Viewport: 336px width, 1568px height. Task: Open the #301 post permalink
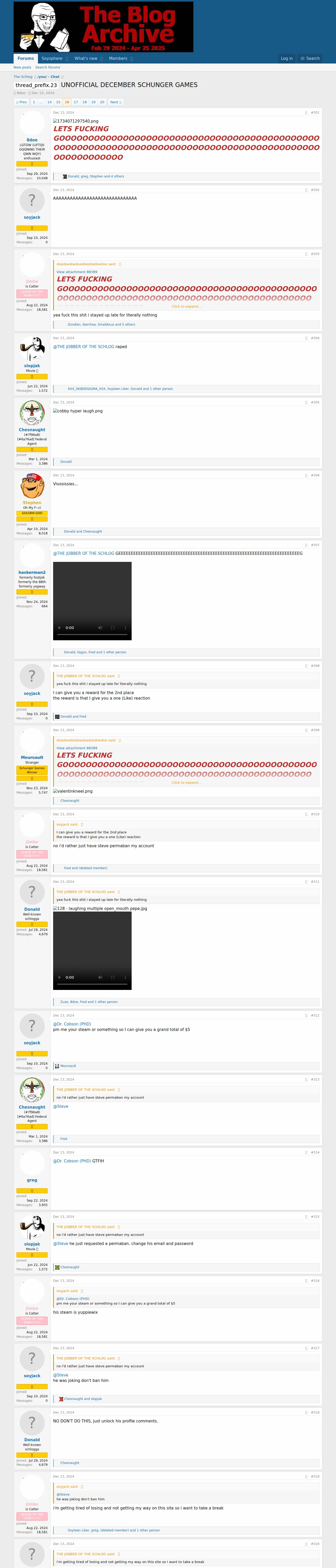pyautogui.click(x=315, y=113)
